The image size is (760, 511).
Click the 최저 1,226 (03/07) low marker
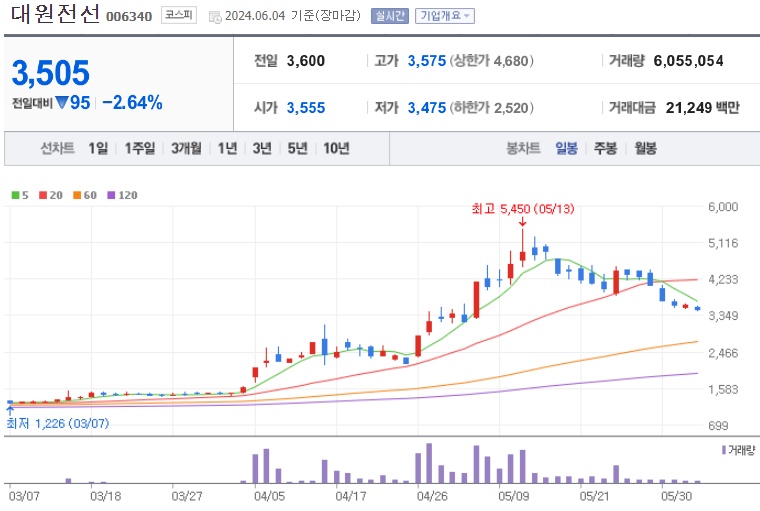[x=58, y=423]
